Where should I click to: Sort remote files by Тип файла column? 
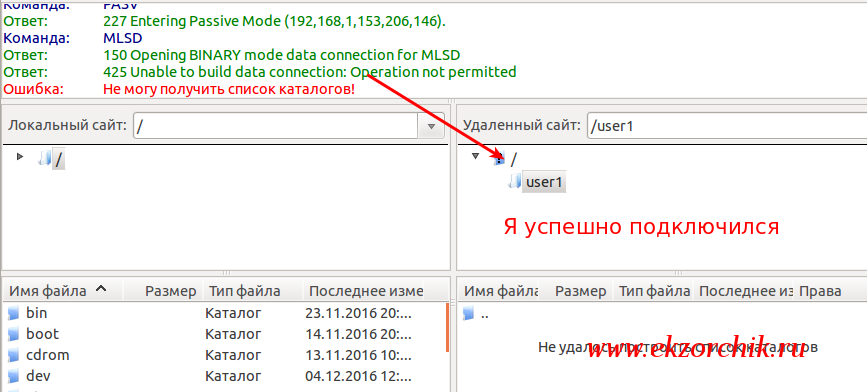[654, 291]
